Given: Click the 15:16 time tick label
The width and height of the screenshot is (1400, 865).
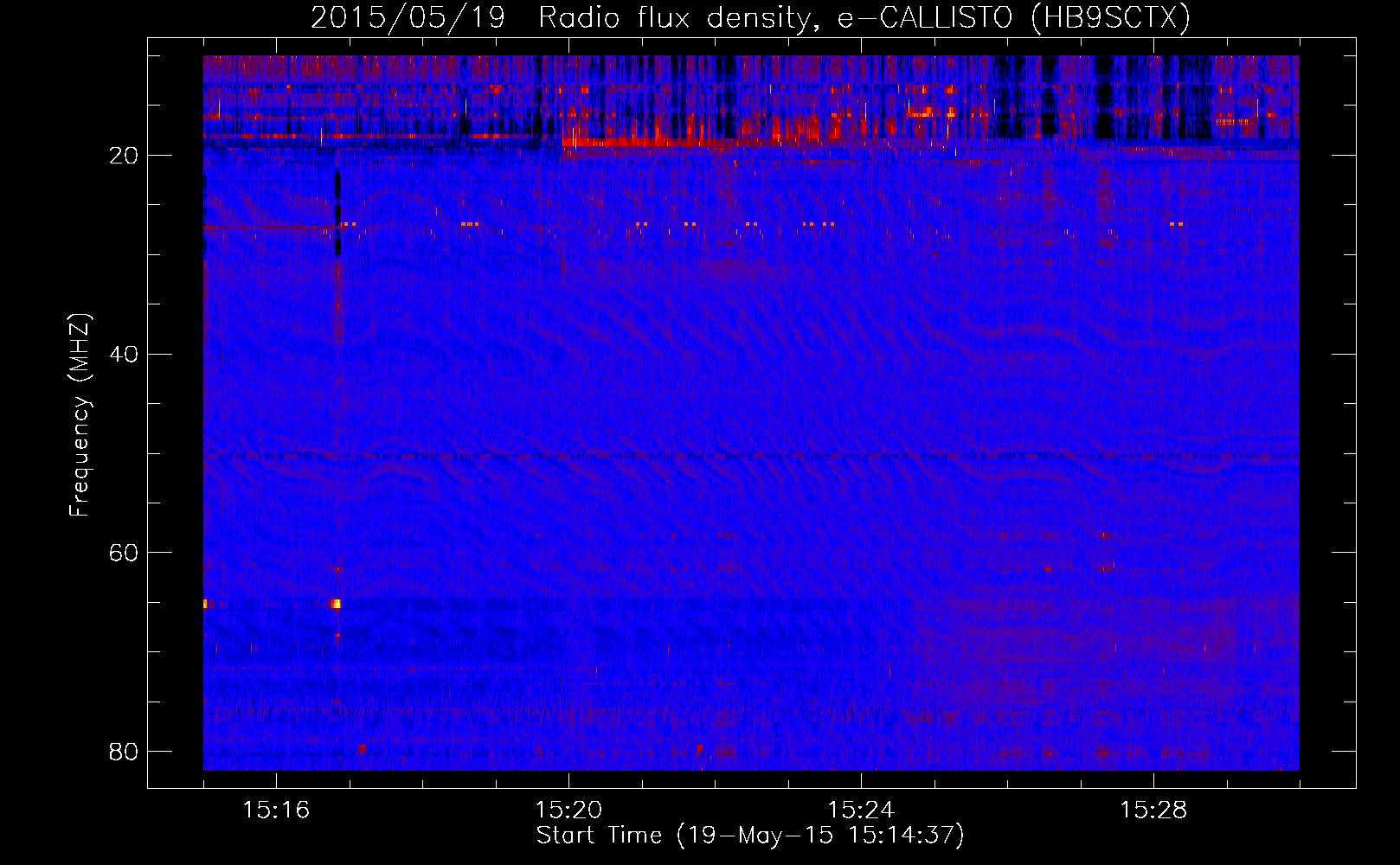Looking at the screenshot, I should (276, 811).
